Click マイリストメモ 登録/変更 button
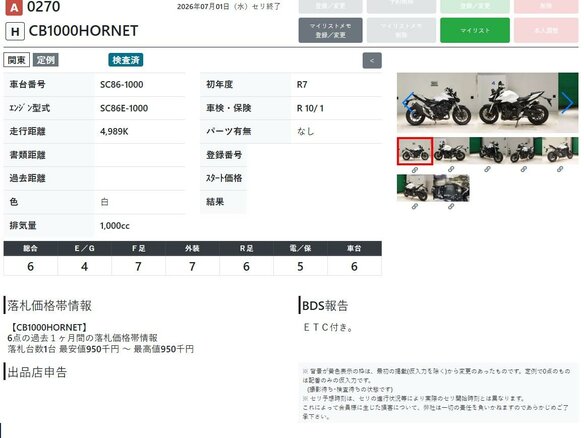The height and width of the screenshot is (438, 584). (x=330, y=30)
